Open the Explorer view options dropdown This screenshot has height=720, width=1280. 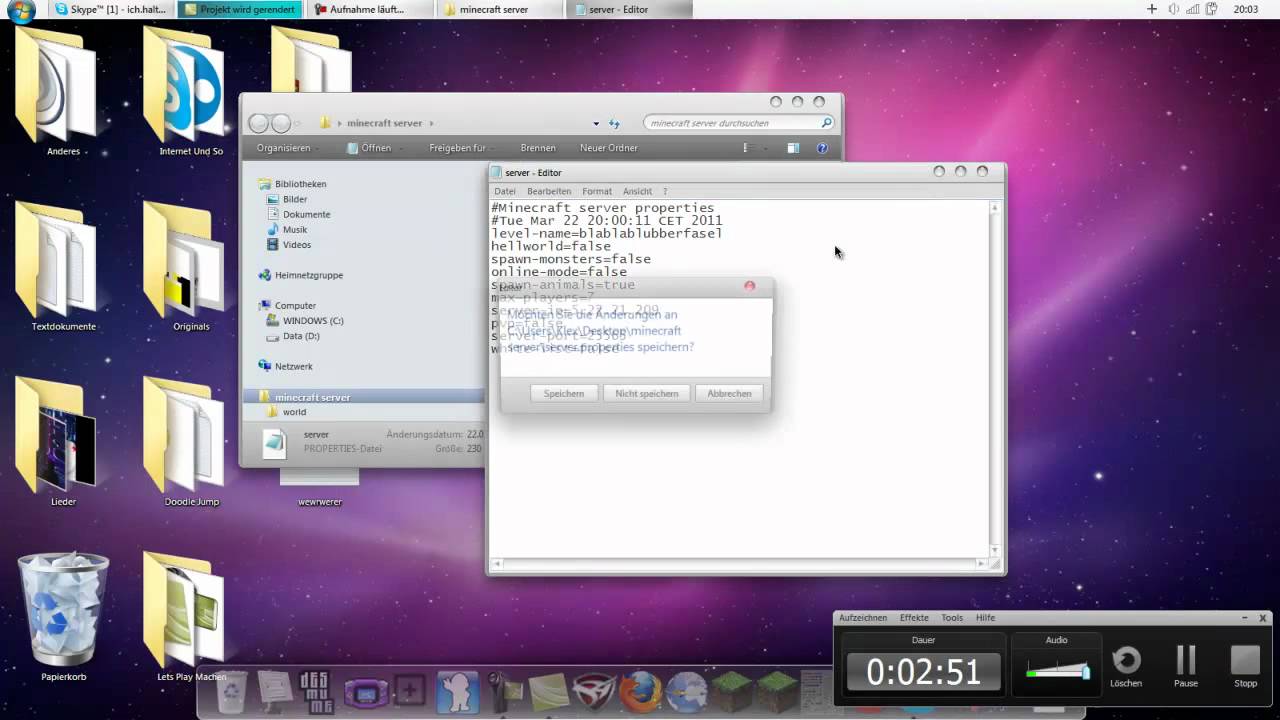point(766,148)
